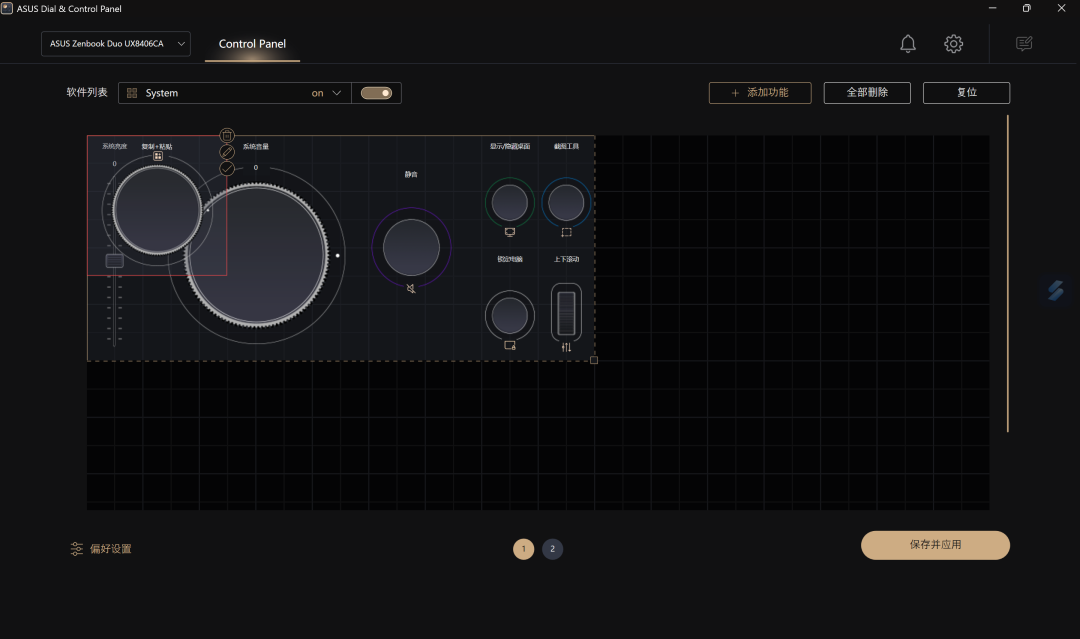The image size is (1080, 639).
Task: Click the 显示/隐藏桌面 show desktop dial
Action: [509, 203]
